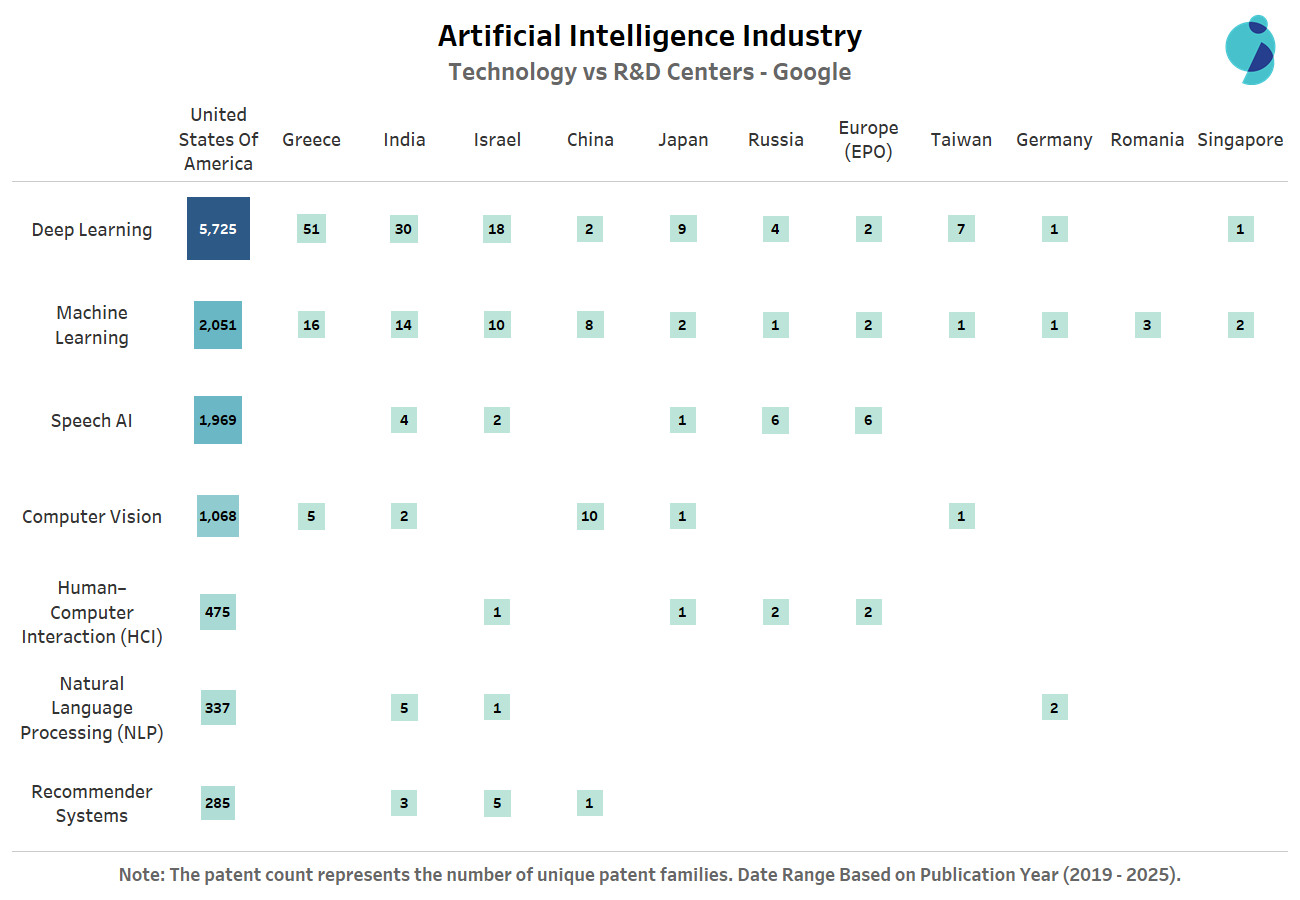Screen dimensions: 1300x900
Task: Click the Artificial Intelligence Industry title
Action: pos(650,37)
